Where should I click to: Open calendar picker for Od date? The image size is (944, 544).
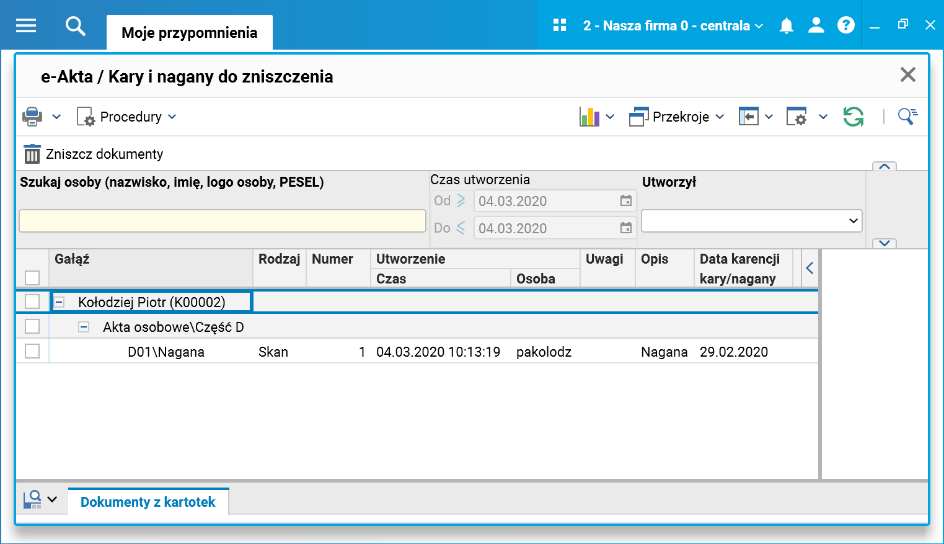(626, 201)
